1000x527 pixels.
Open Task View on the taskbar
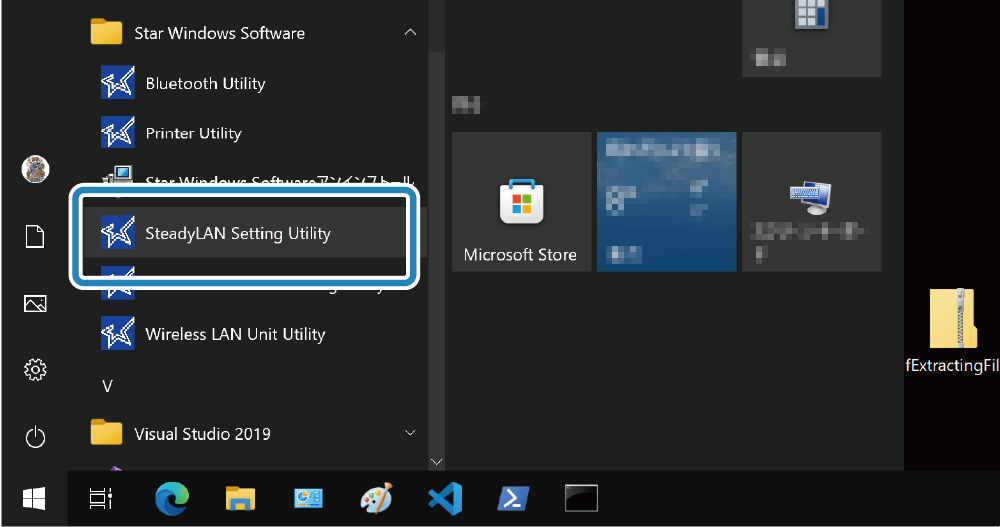100,498
